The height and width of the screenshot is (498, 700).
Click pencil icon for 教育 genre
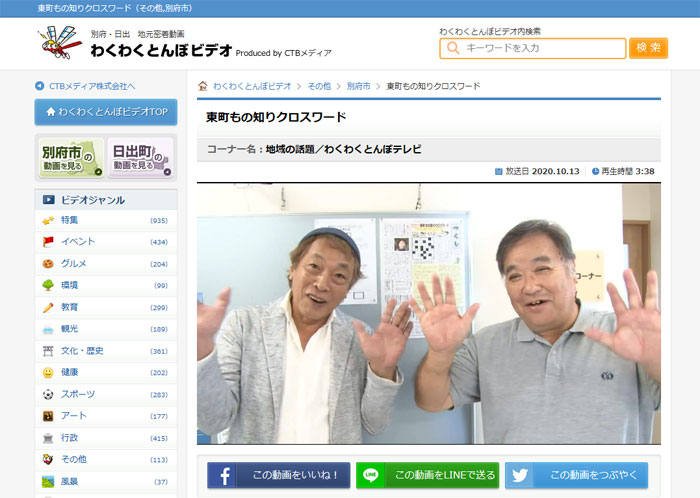pyautogui.click(x=48, y=307)
